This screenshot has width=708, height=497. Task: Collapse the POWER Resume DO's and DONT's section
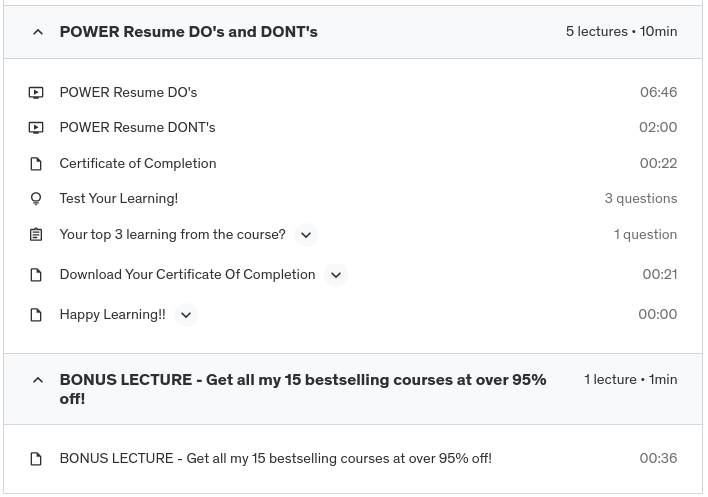[x=38, y=32]
